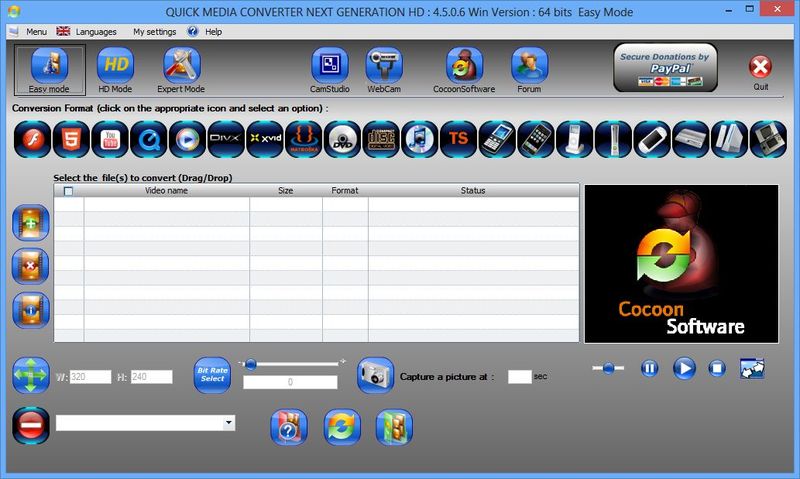Click the Status column header
This screenshot has height=479, width=800.
coord(473,190)
